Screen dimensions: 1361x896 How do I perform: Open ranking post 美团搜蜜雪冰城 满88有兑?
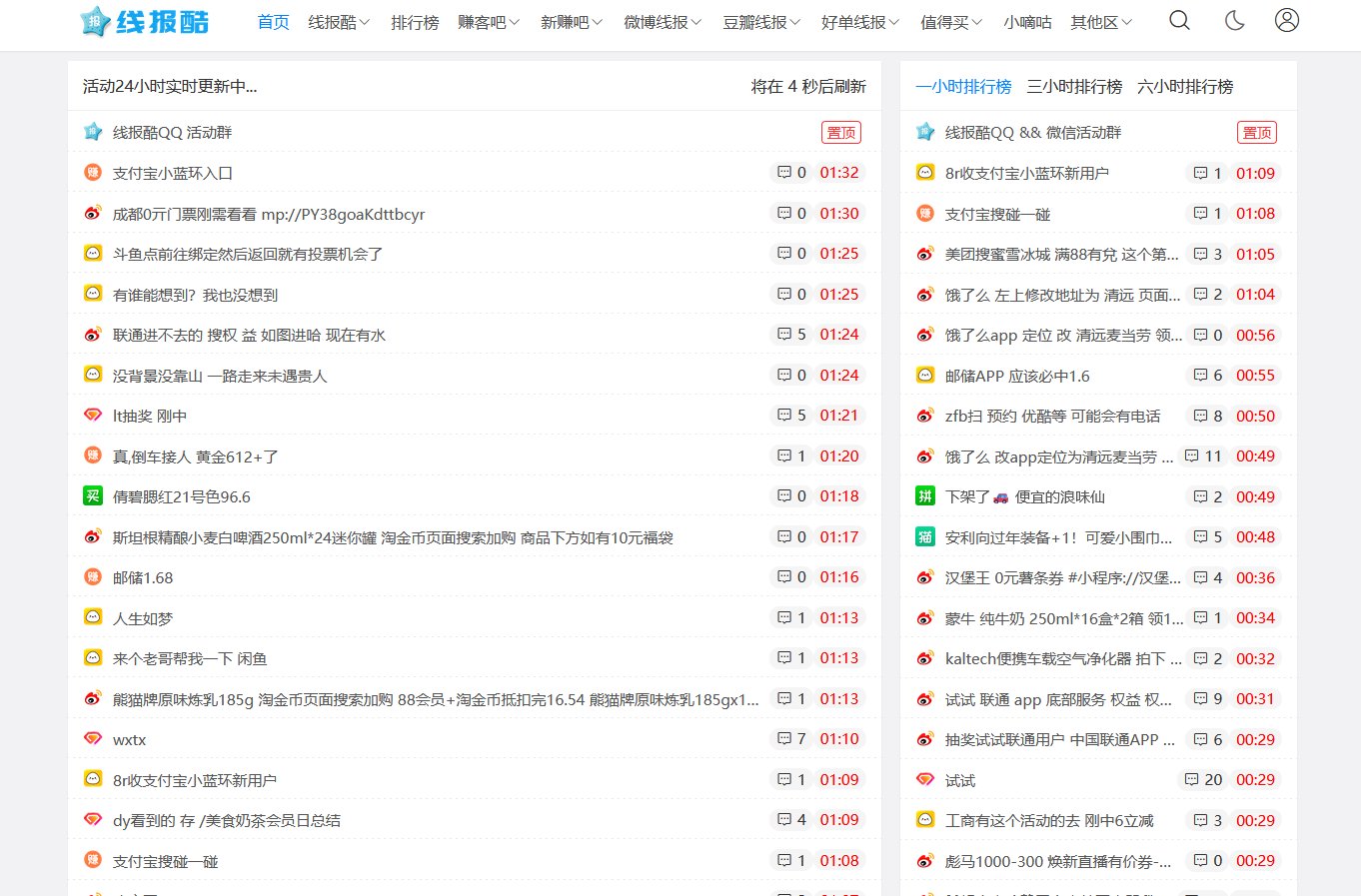click(1062, 254)
